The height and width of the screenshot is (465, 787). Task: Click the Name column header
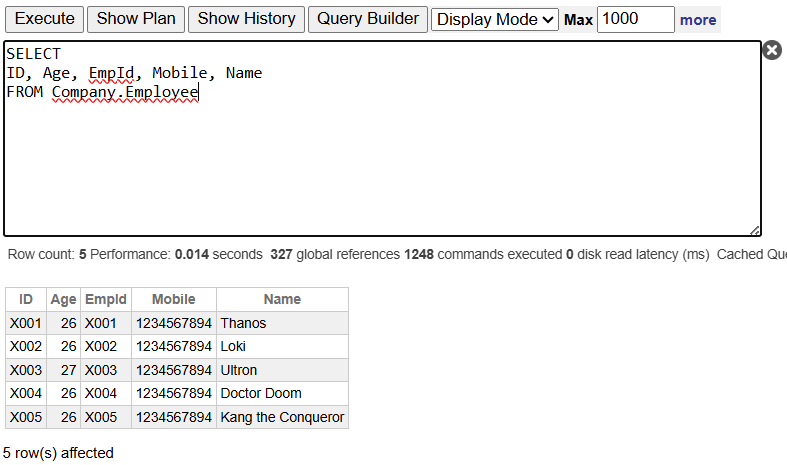(x=282, y=299)
